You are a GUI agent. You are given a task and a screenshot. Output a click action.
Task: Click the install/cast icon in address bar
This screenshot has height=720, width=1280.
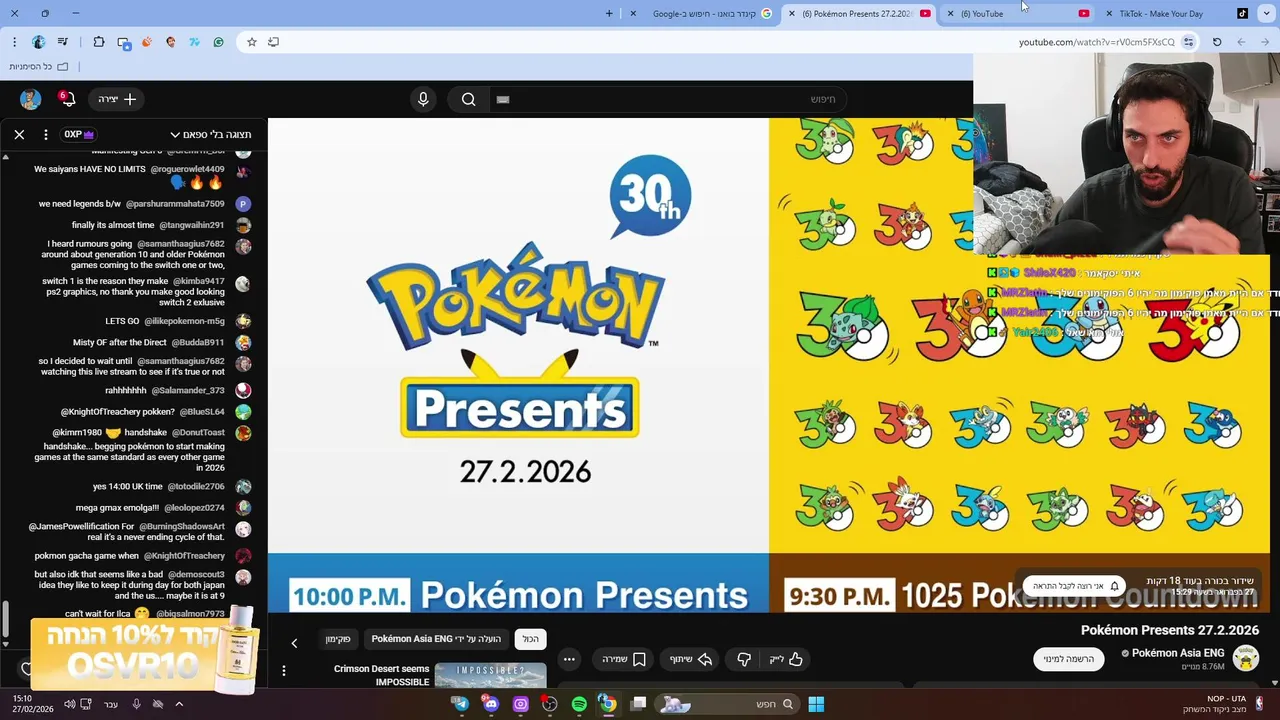tap(273, 42)
